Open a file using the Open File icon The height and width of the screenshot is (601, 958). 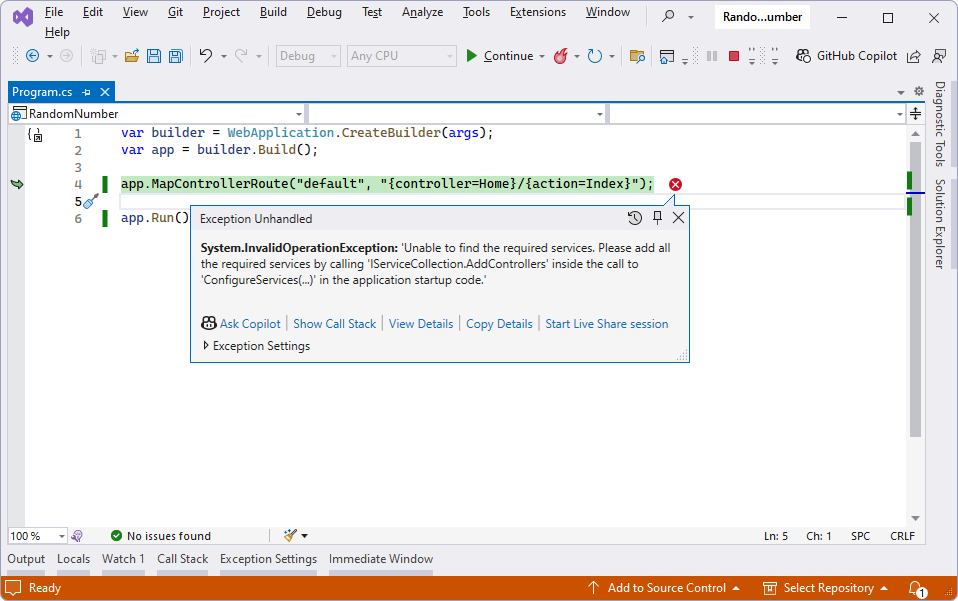[133, 56]
